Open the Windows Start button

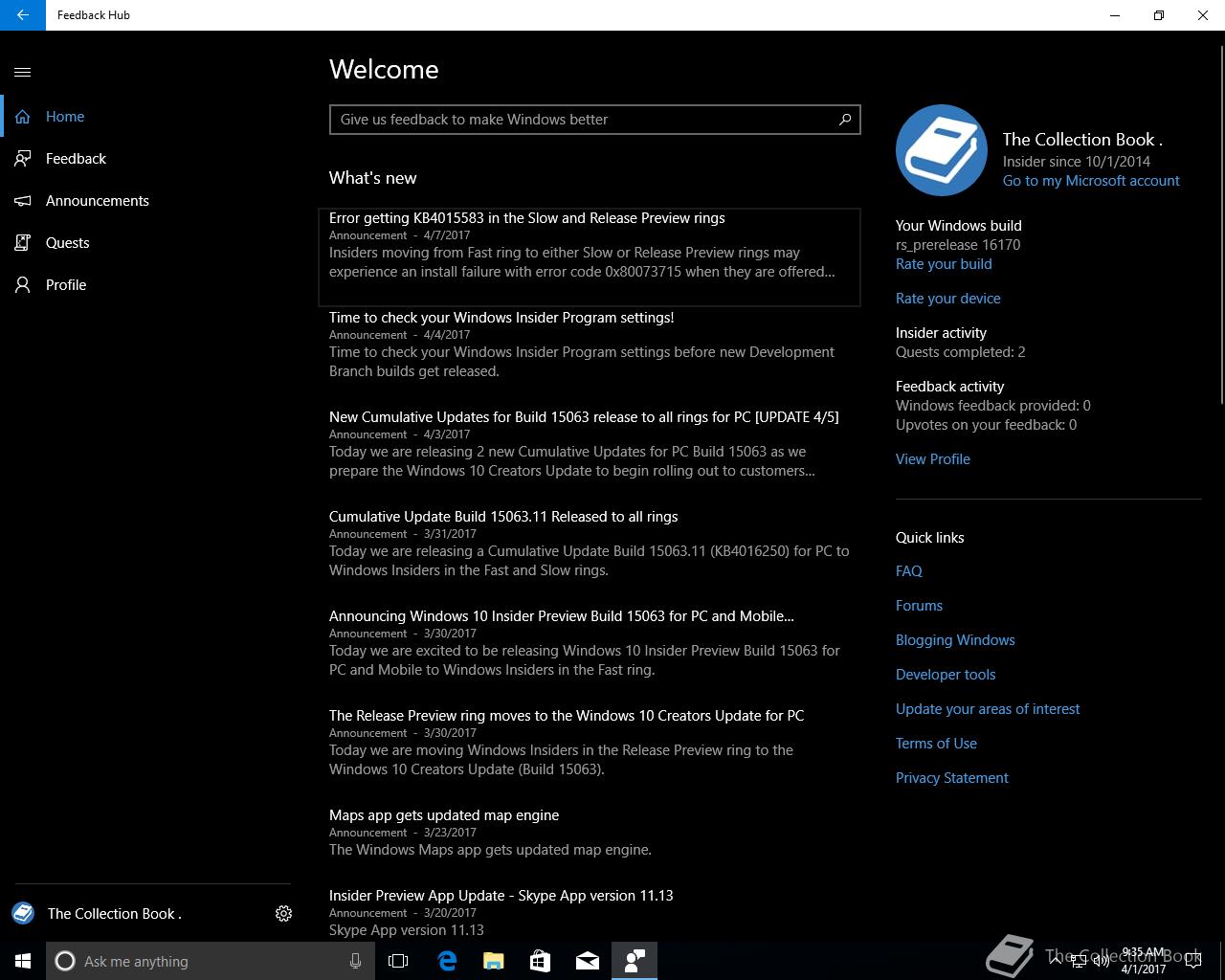[x=23, y=961]
